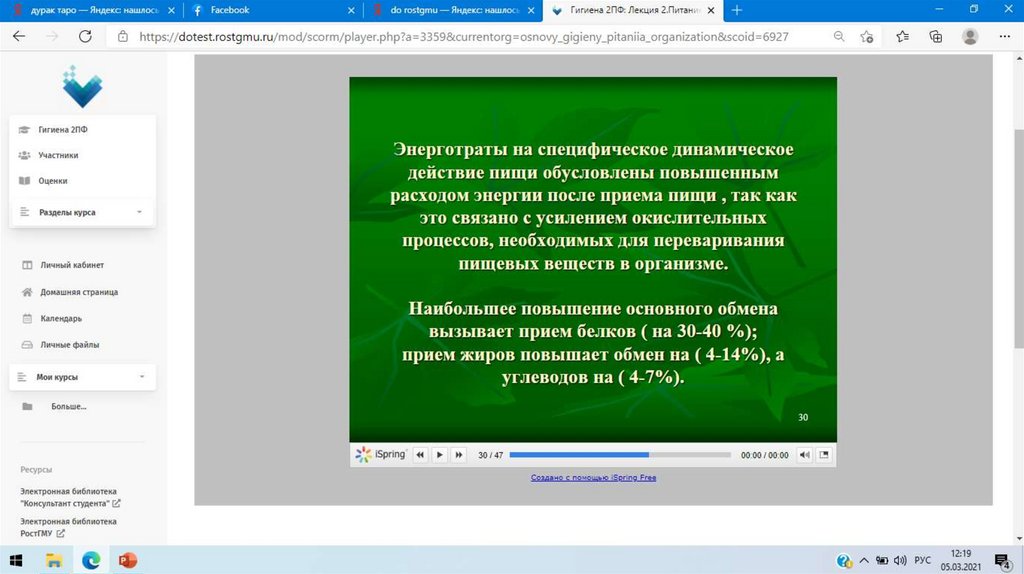The height and width of the screenshot is (574, 1024).
Task: Open notification center in taskbar
Action: [1002, 560]
